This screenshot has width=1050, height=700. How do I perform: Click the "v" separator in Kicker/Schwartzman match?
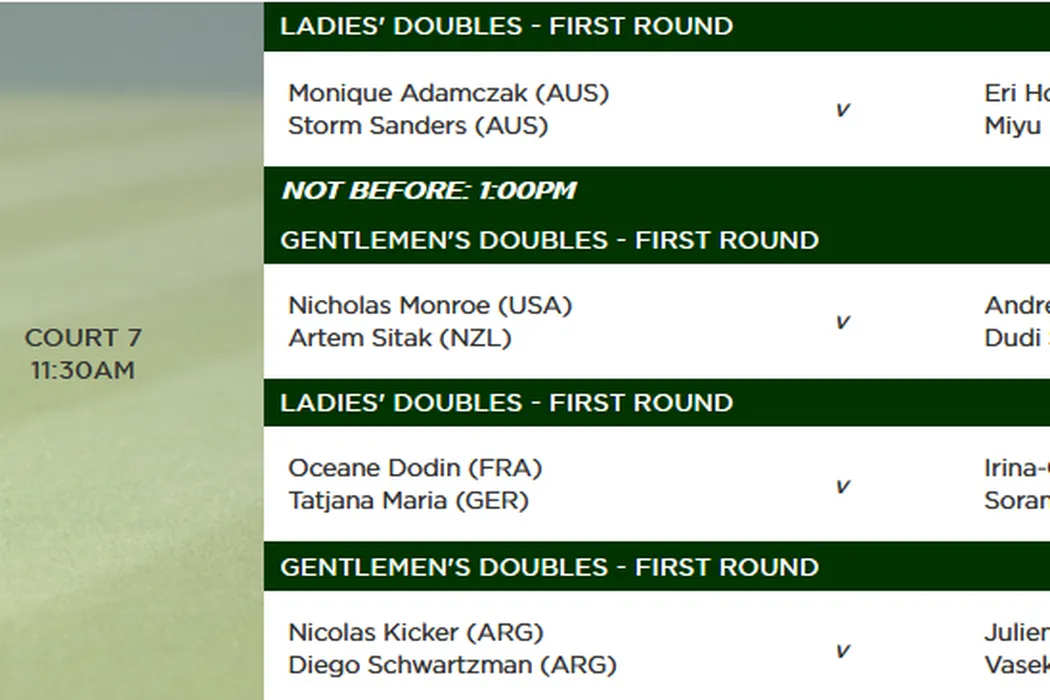click(842, 650)
